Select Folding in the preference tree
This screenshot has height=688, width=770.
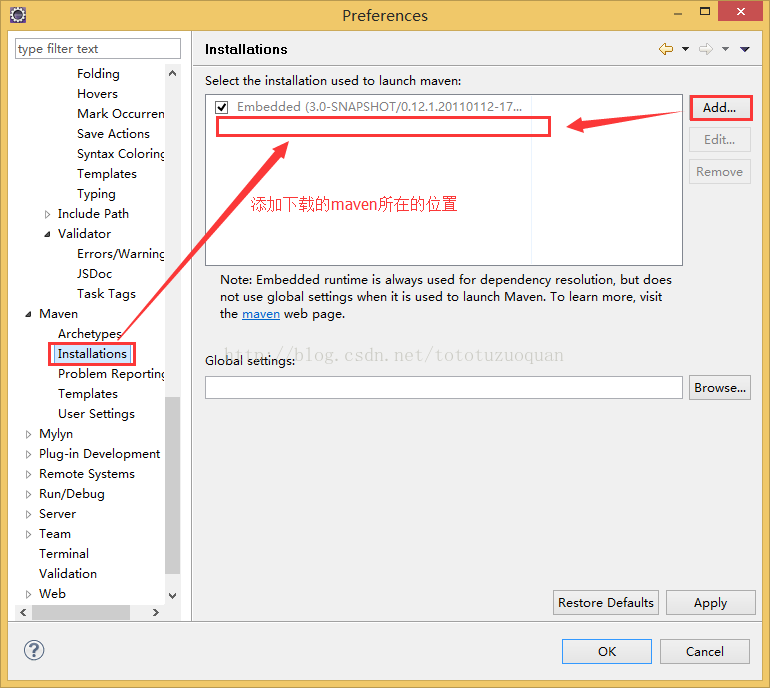point(98,74)
